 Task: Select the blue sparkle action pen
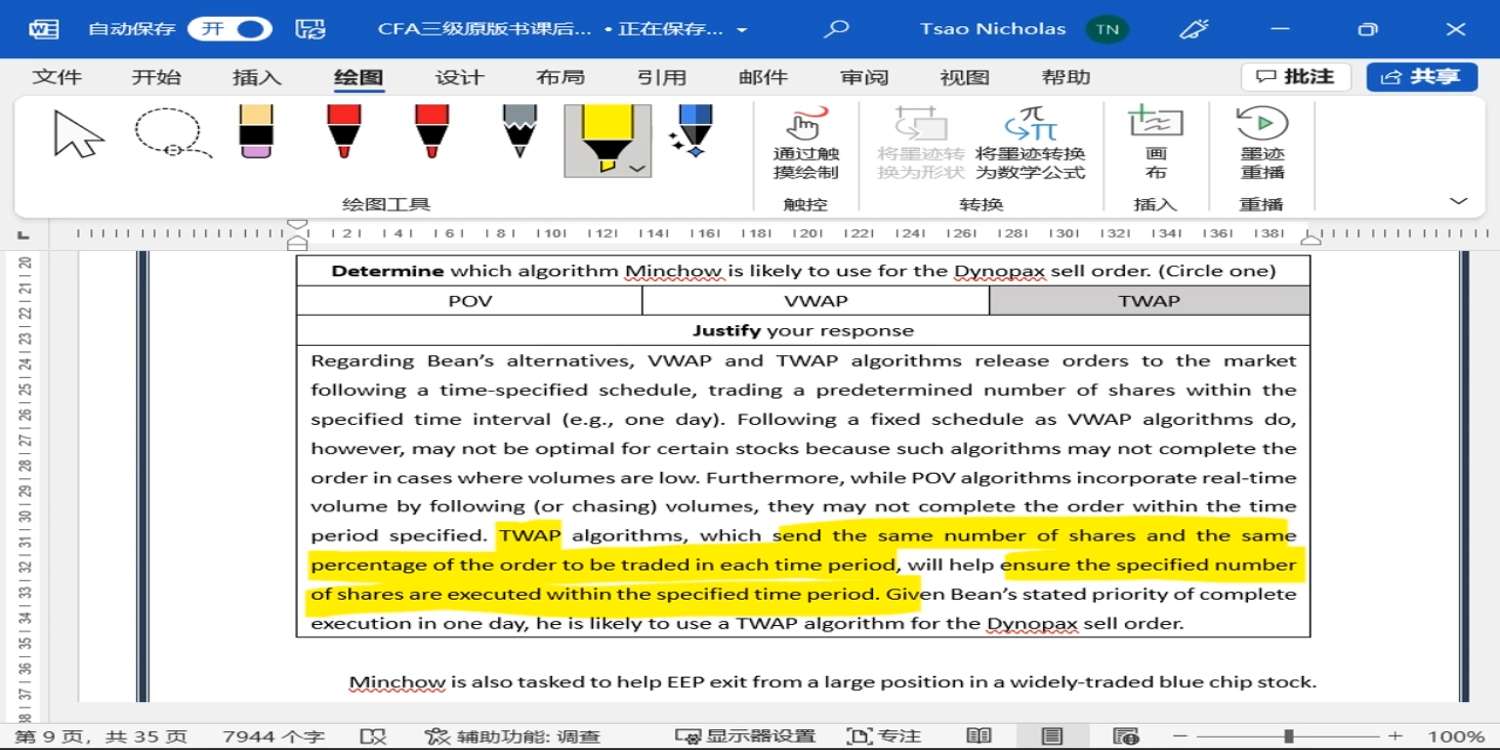pos(692,133)
